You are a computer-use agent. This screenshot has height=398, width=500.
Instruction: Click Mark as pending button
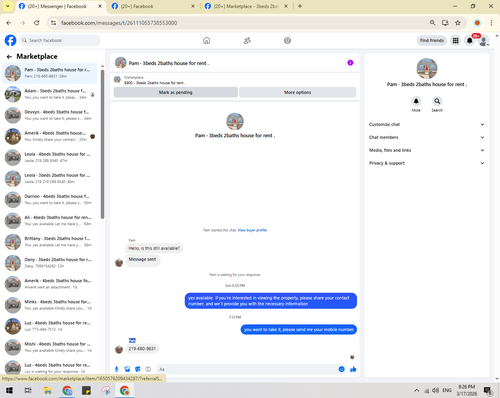[x=176, y=92]
